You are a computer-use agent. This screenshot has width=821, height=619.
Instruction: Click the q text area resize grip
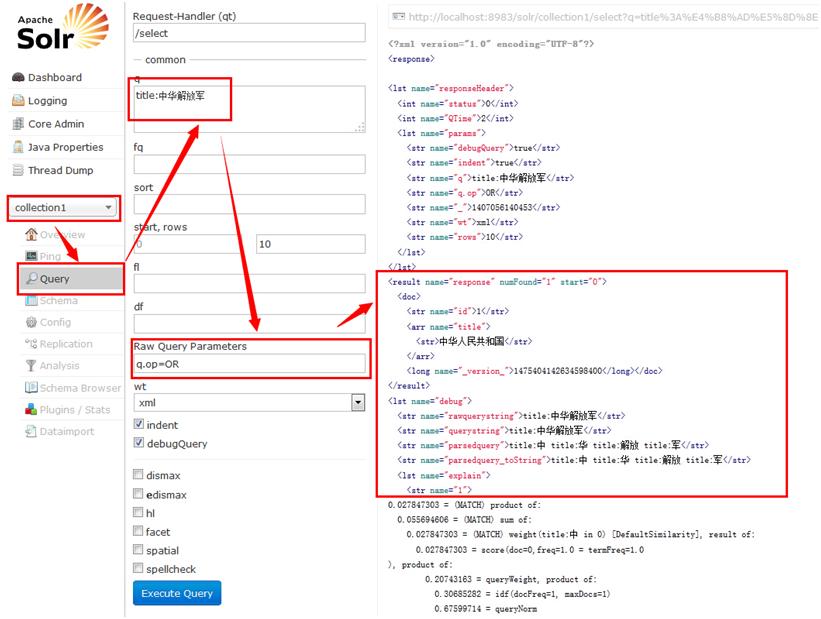tap(360, 127)
